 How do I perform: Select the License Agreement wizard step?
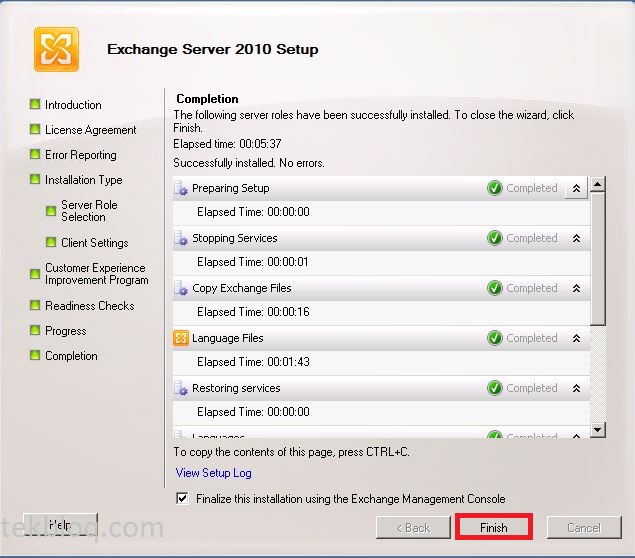click(91, 130)
